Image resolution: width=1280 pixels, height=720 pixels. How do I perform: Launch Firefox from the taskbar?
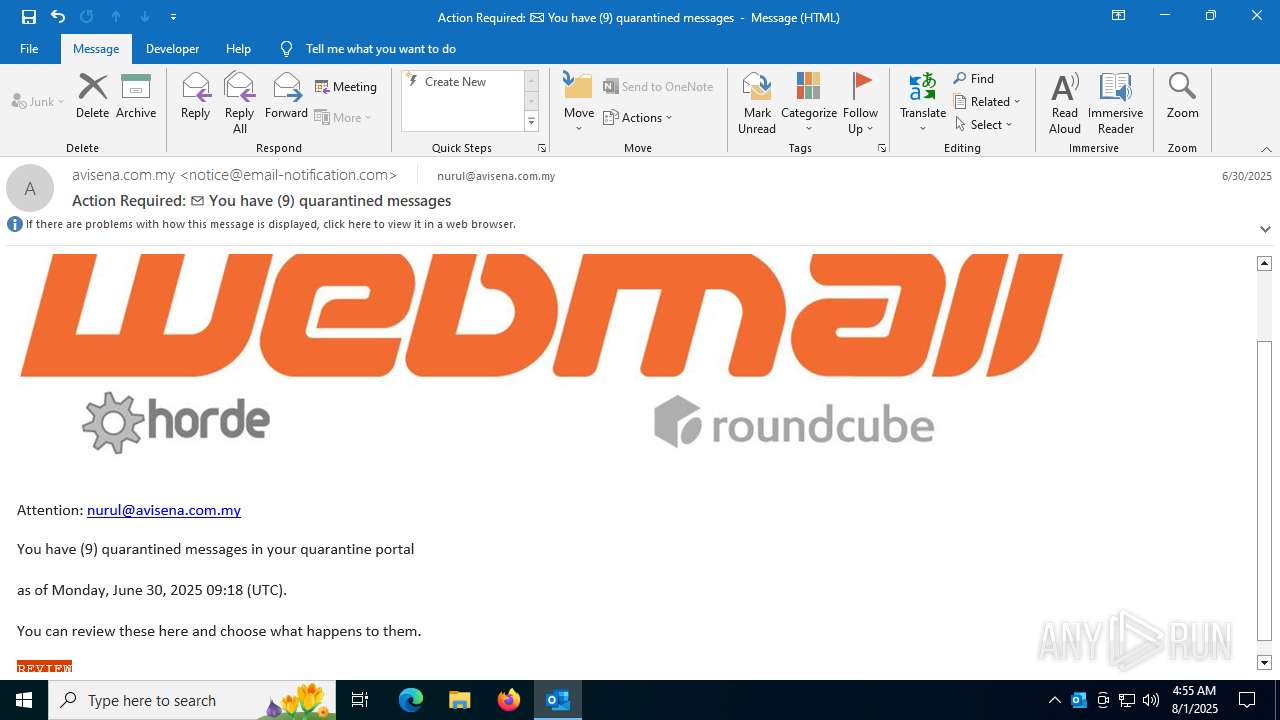[x=509, y=700]
